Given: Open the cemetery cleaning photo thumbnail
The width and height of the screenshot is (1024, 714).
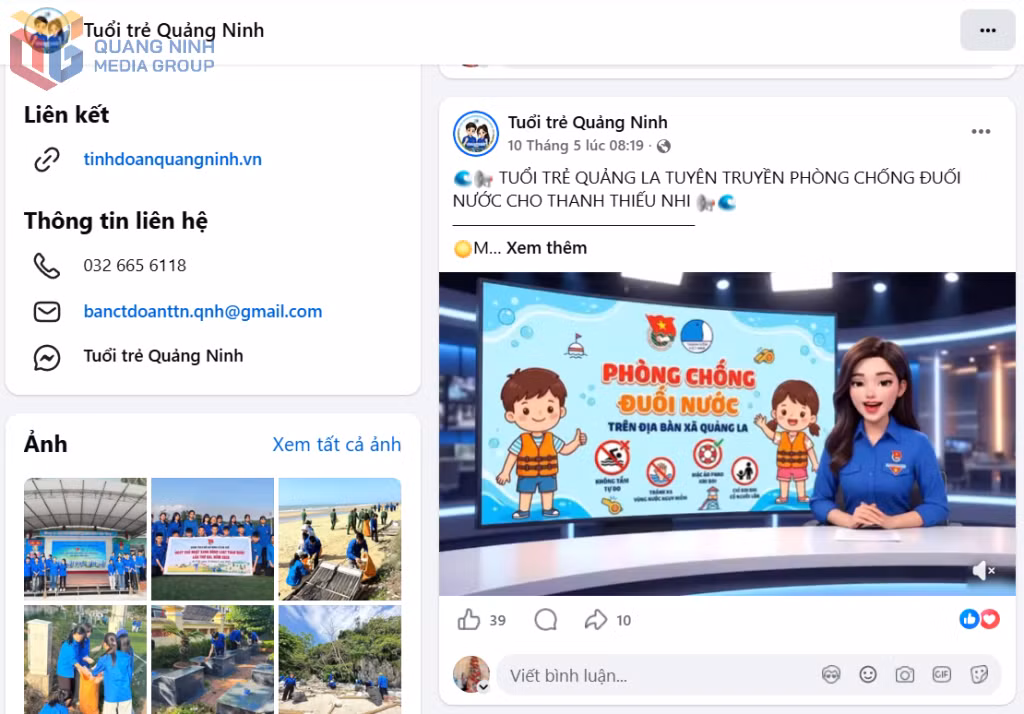Looking at the screenshot, I should click(212, 659).
